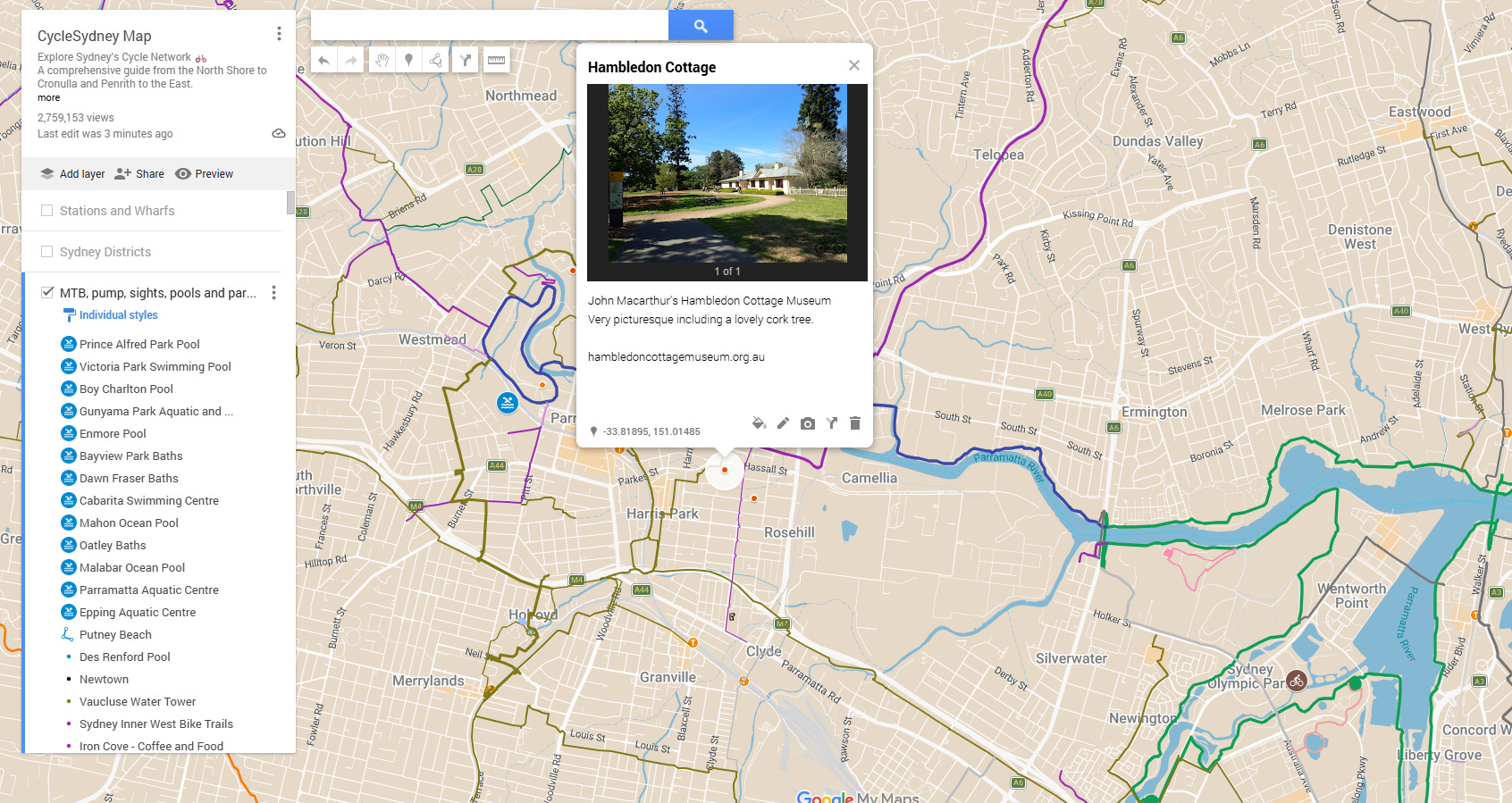The height and width of the screenshot is (803, 1512).
Task: Select Vaucluse Water Tower item
Action: [x=138, y=701]
